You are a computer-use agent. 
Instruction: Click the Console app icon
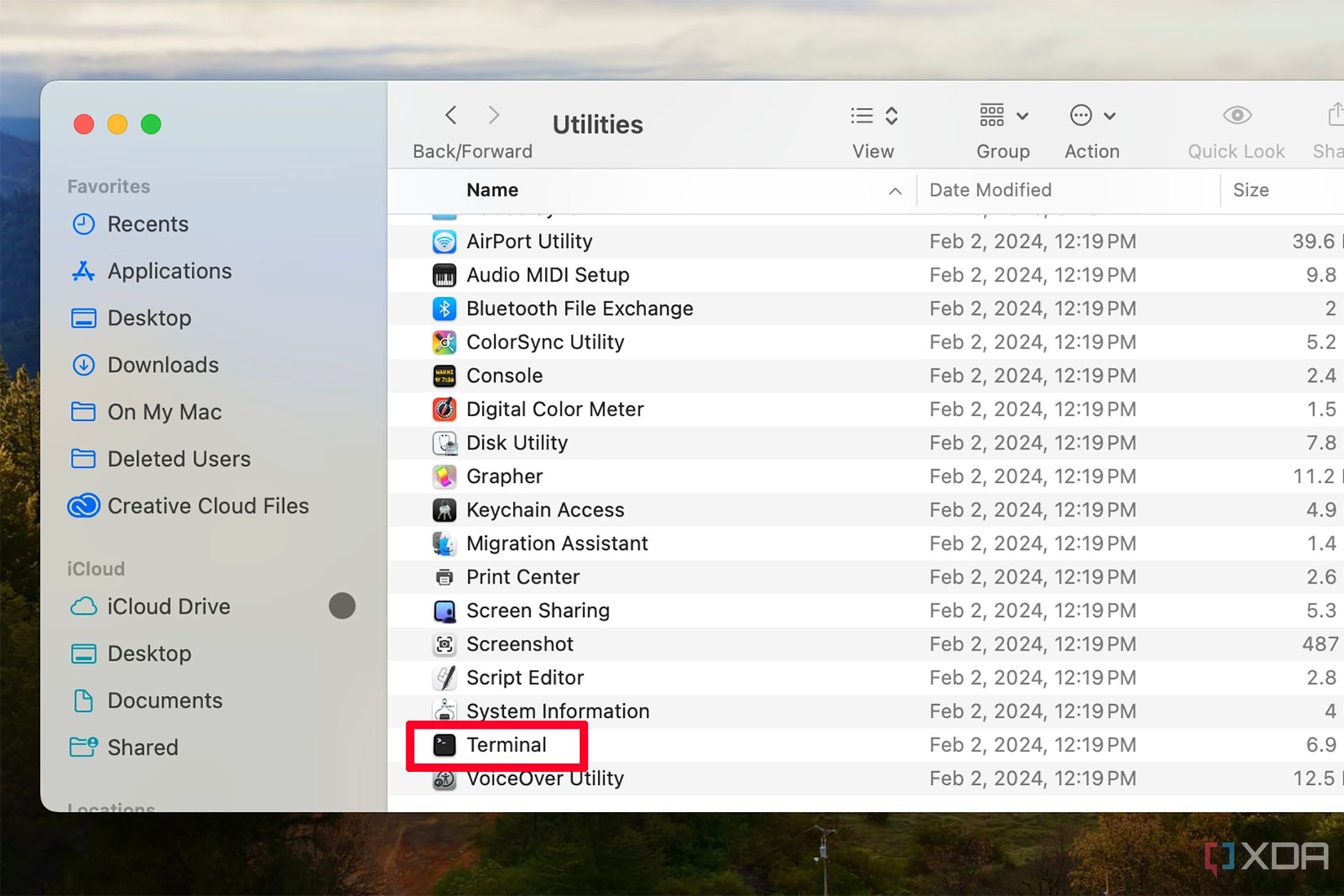click(444, 376)
